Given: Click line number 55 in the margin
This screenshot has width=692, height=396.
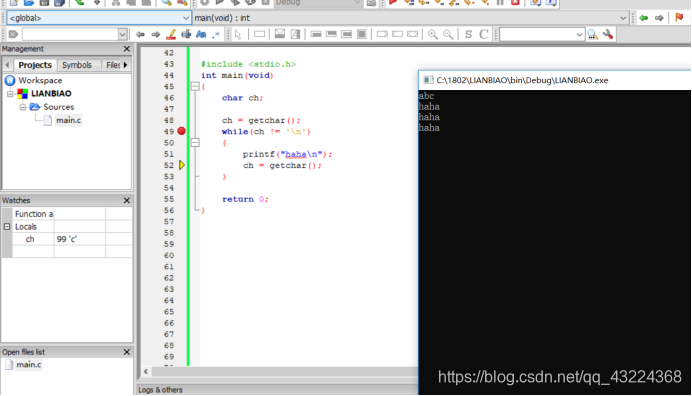Looking at the screenshot, I should (x=169, y=199).
